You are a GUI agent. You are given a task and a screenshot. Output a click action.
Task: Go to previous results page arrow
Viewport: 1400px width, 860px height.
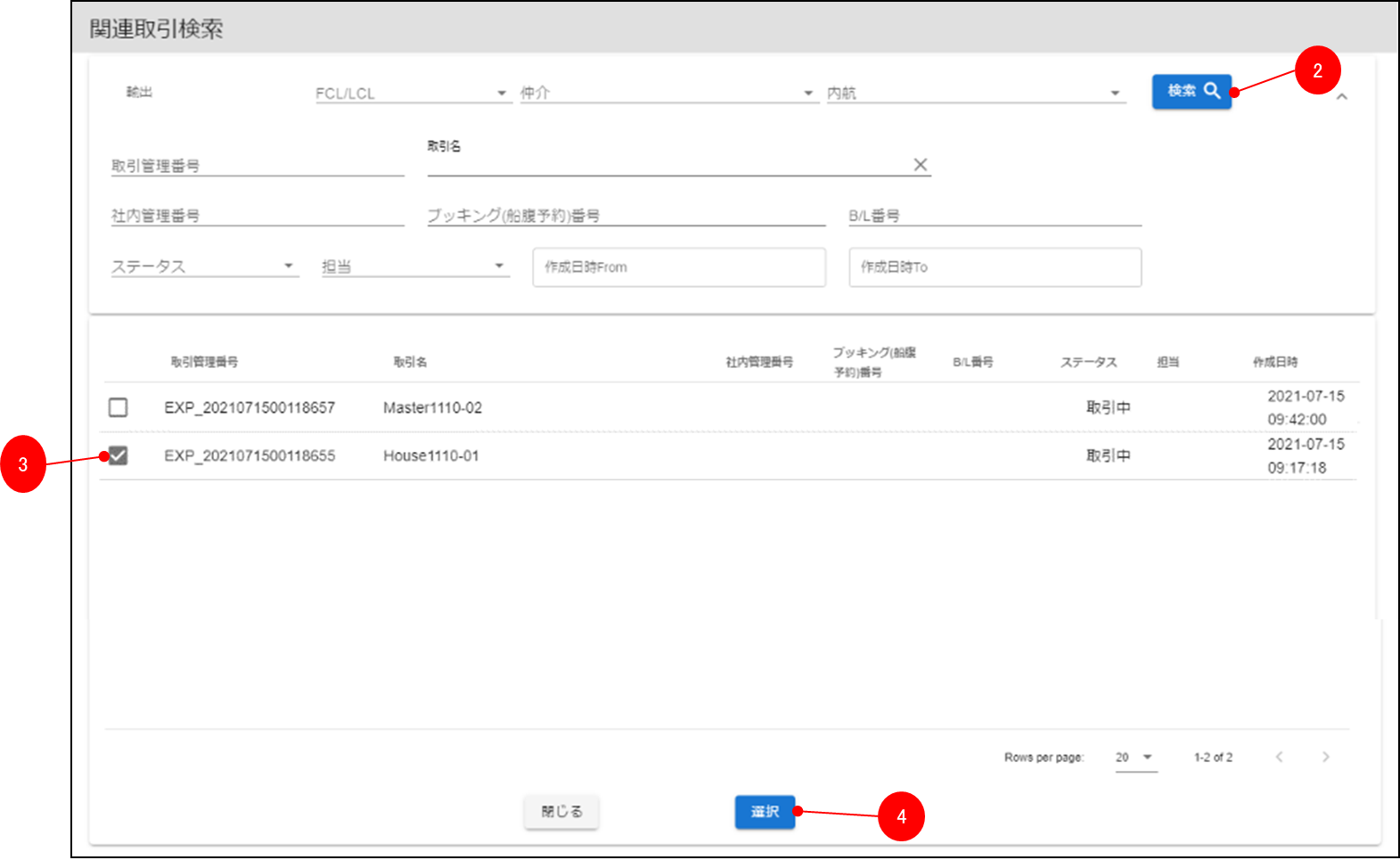(1279, 757)
